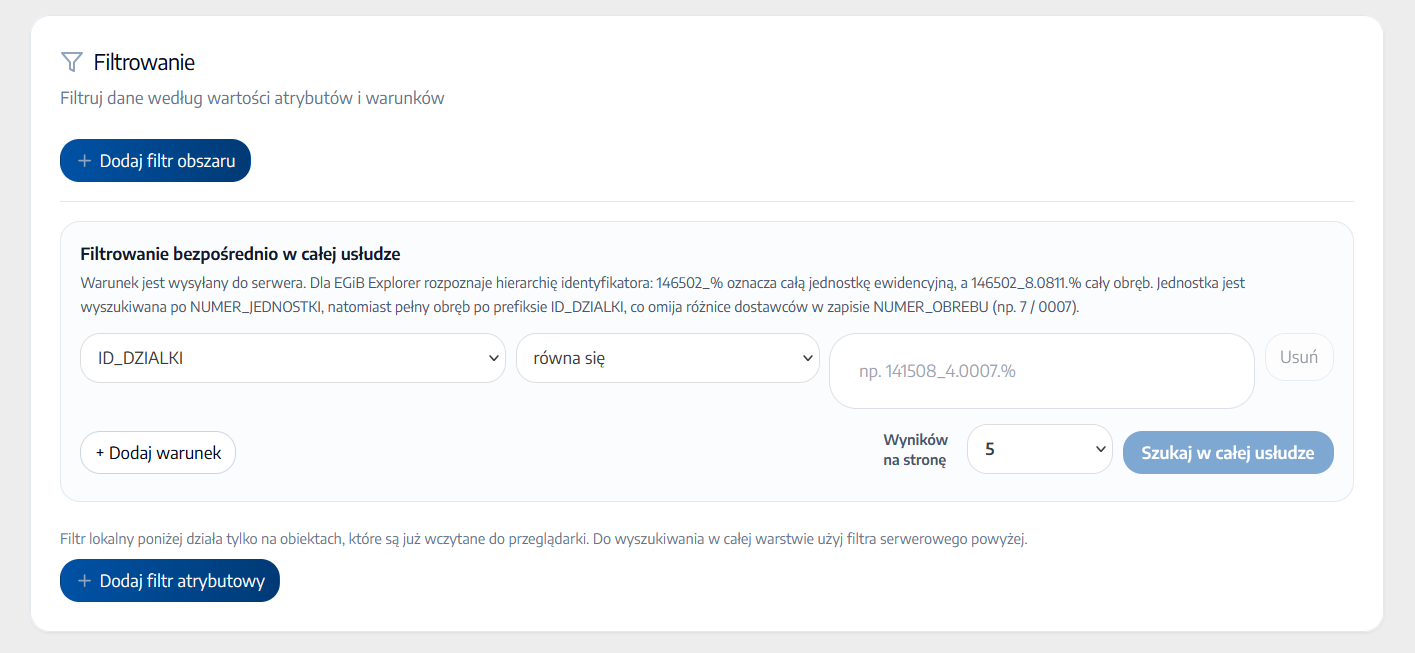This screenshot has height=653, width=1415.
Task: Click the Filtrowanie section heading
Action: click(x=144, y=62)
